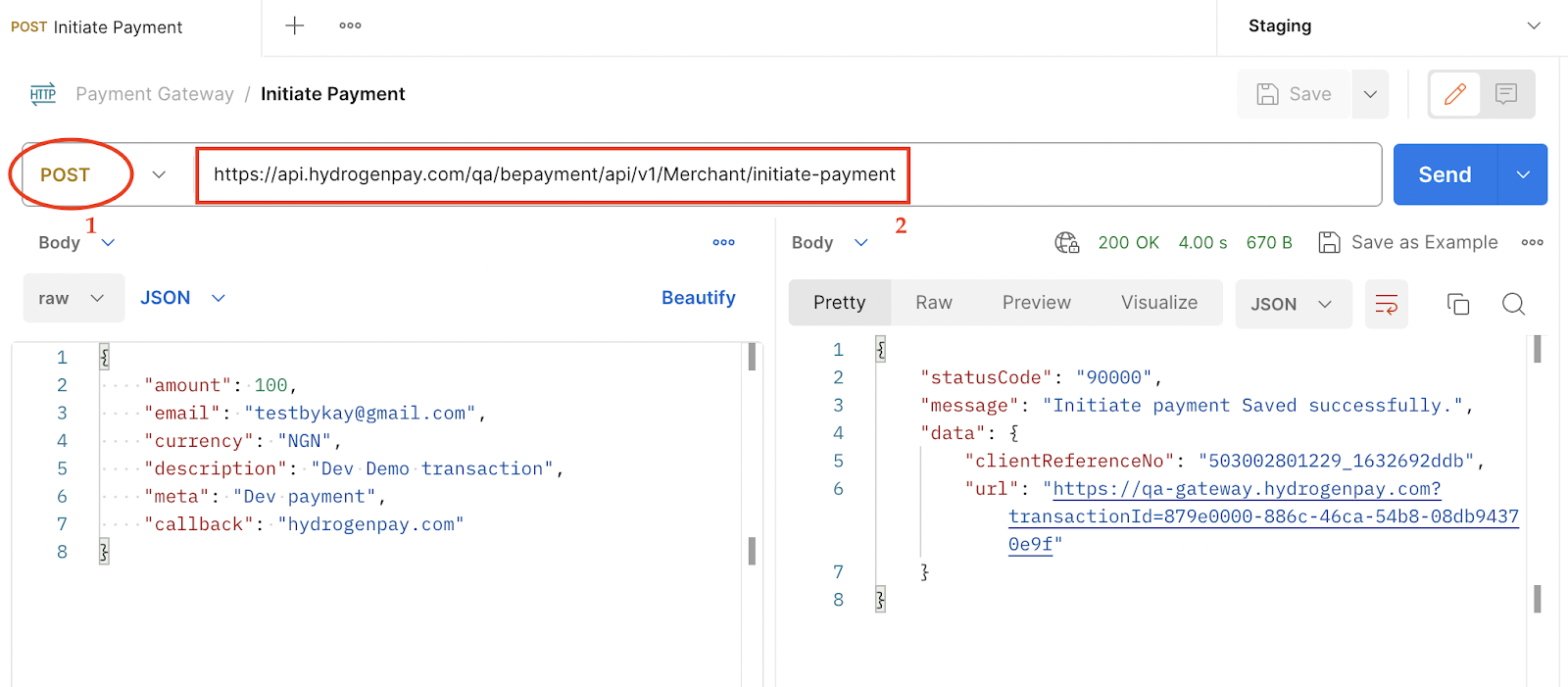This screenshot has width=1568, height=687.
Task: Expand the Save options arrow
Action: coord(1370,94)
